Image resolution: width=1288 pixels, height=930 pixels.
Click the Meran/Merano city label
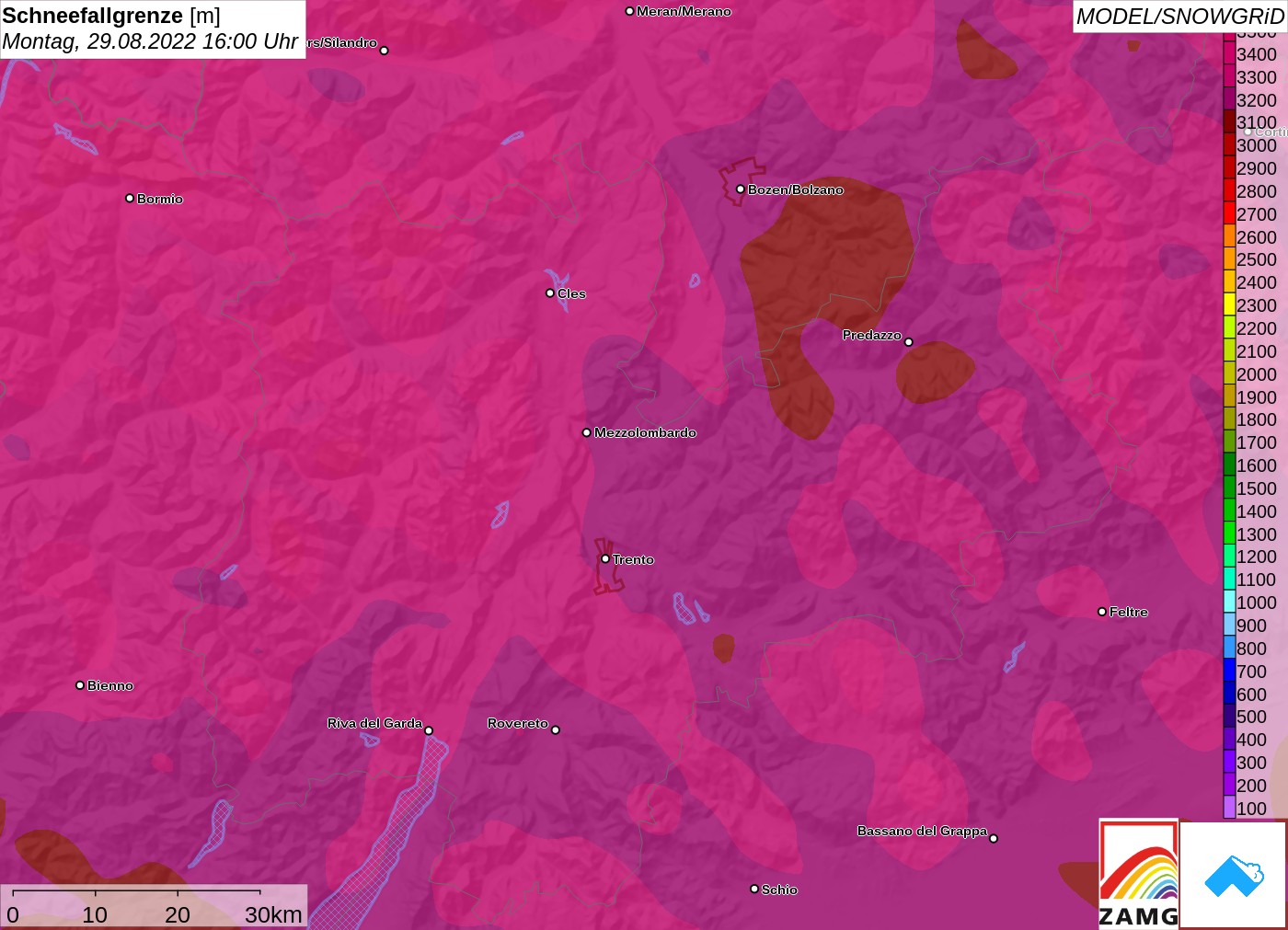click(x=684, y=11)
